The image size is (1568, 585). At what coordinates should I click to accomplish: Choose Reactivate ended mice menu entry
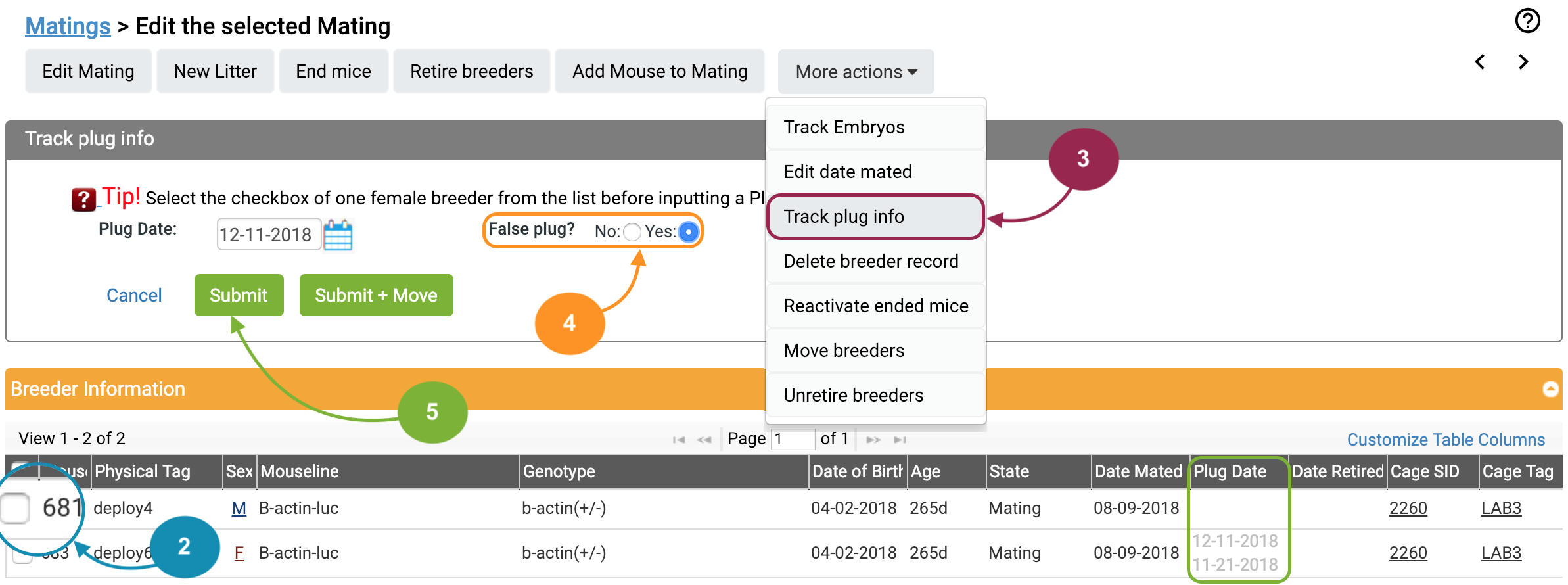pos(875,306)
